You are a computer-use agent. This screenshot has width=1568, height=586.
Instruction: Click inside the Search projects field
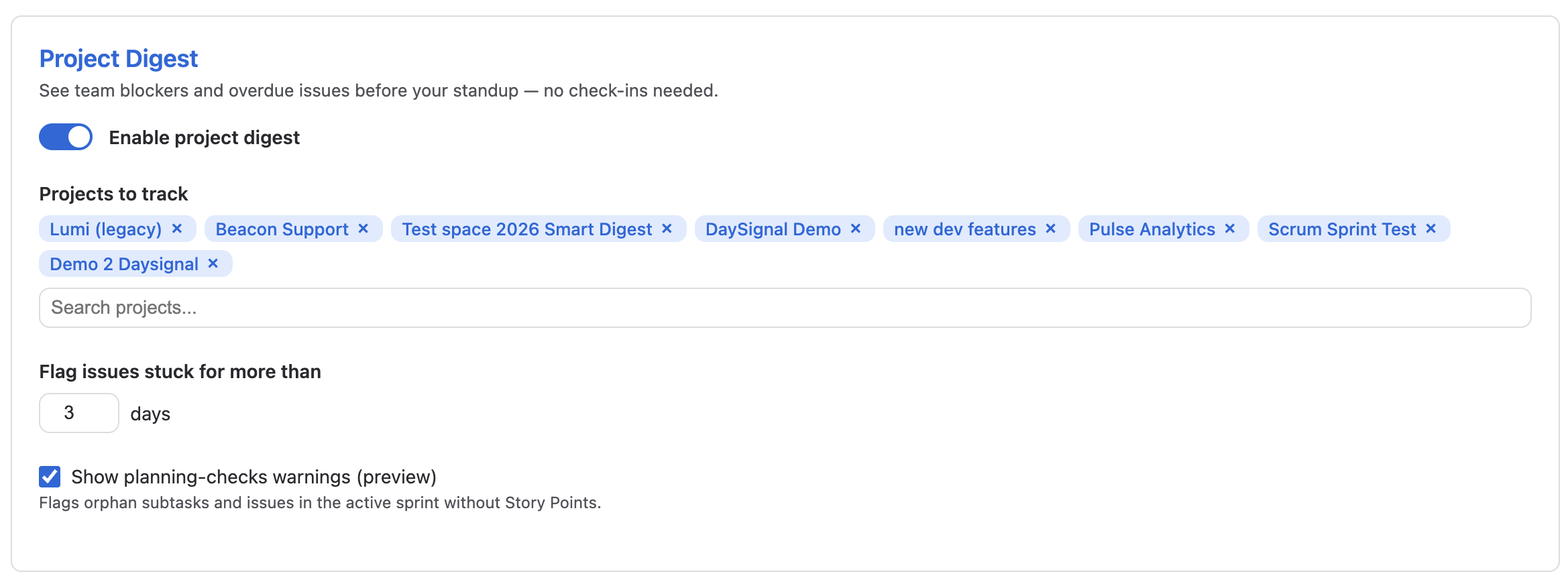(x=785, y=308)
